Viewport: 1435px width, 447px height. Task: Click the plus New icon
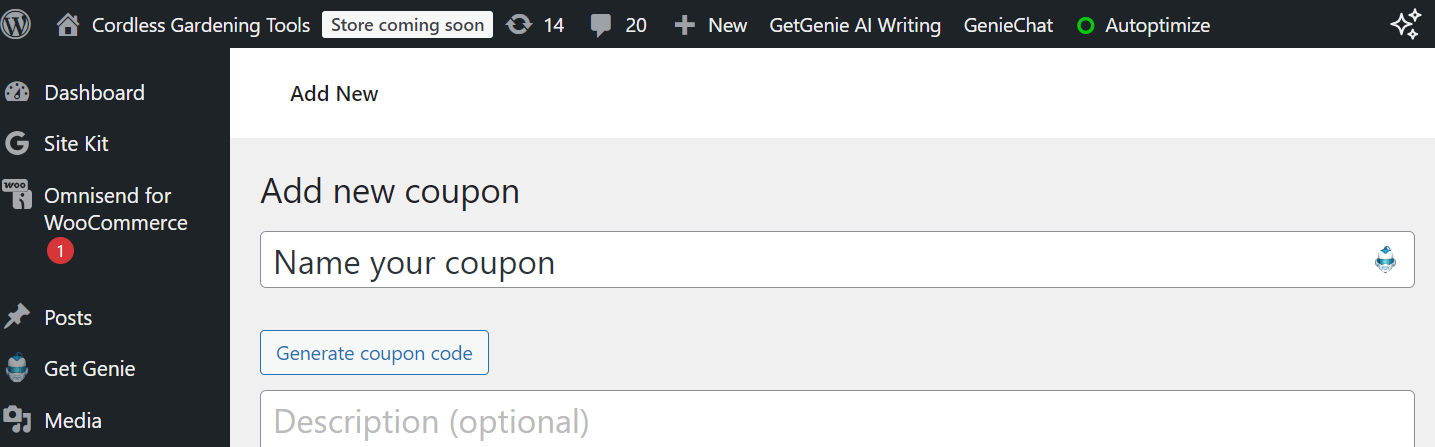point(684,25)
